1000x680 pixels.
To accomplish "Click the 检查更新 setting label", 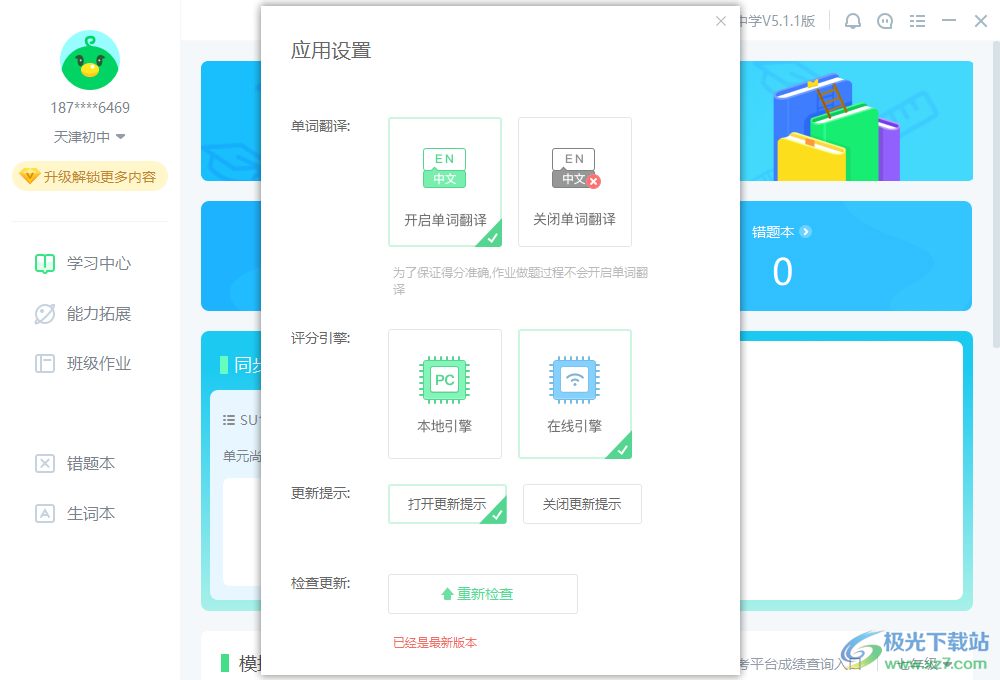I will [x=320, y=583].
